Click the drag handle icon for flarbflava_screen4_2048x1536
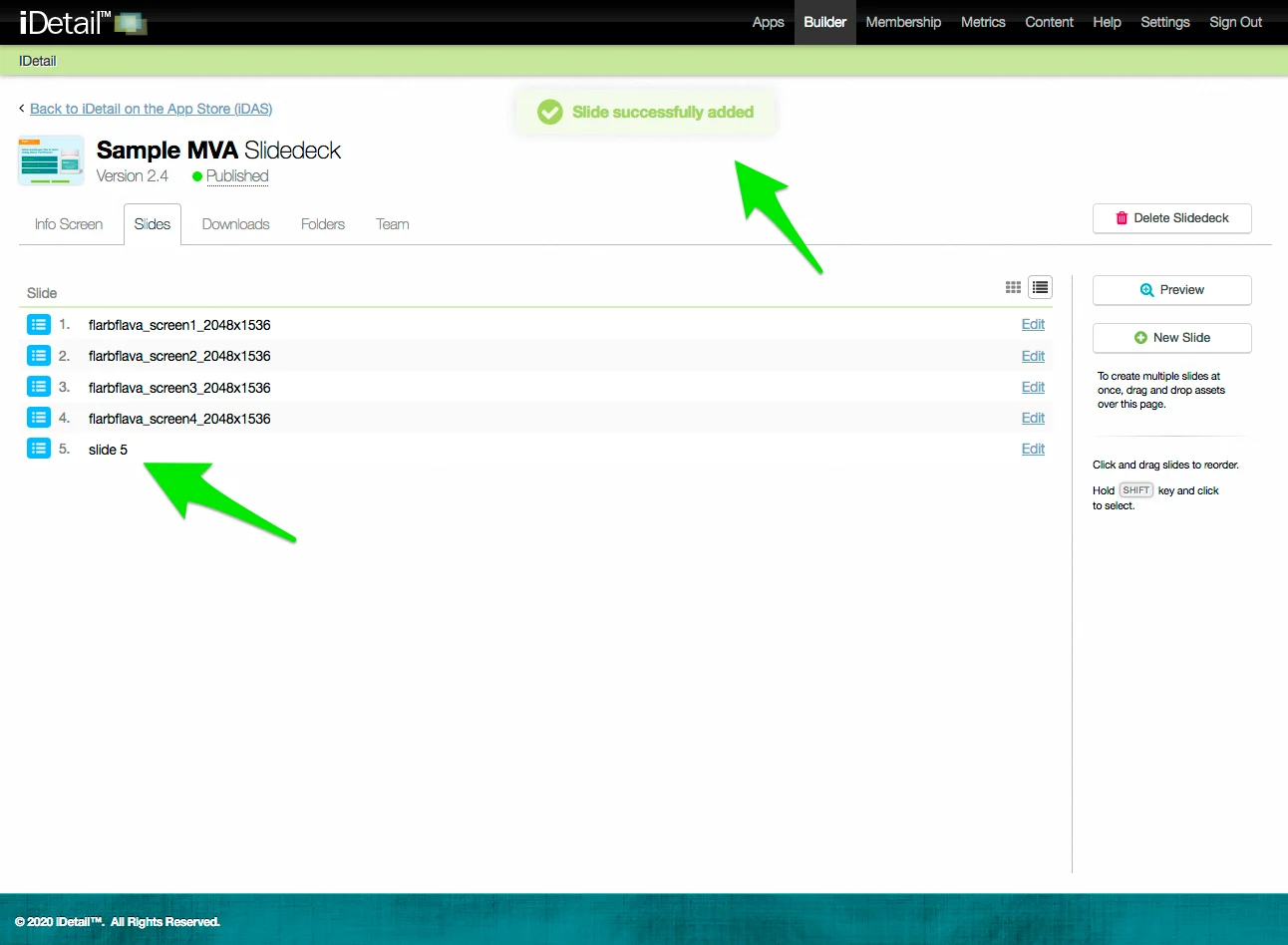 (x=39, y=417)
